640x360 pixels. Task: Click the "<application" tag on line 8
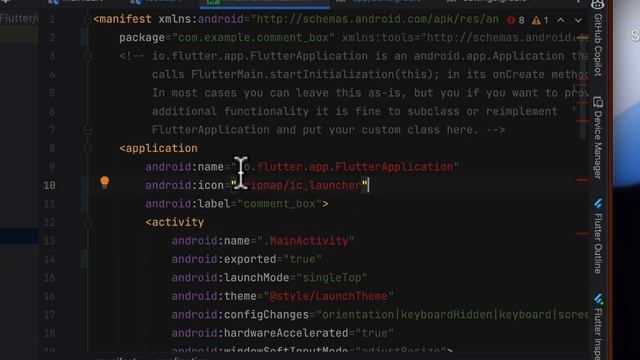[158, 149]
